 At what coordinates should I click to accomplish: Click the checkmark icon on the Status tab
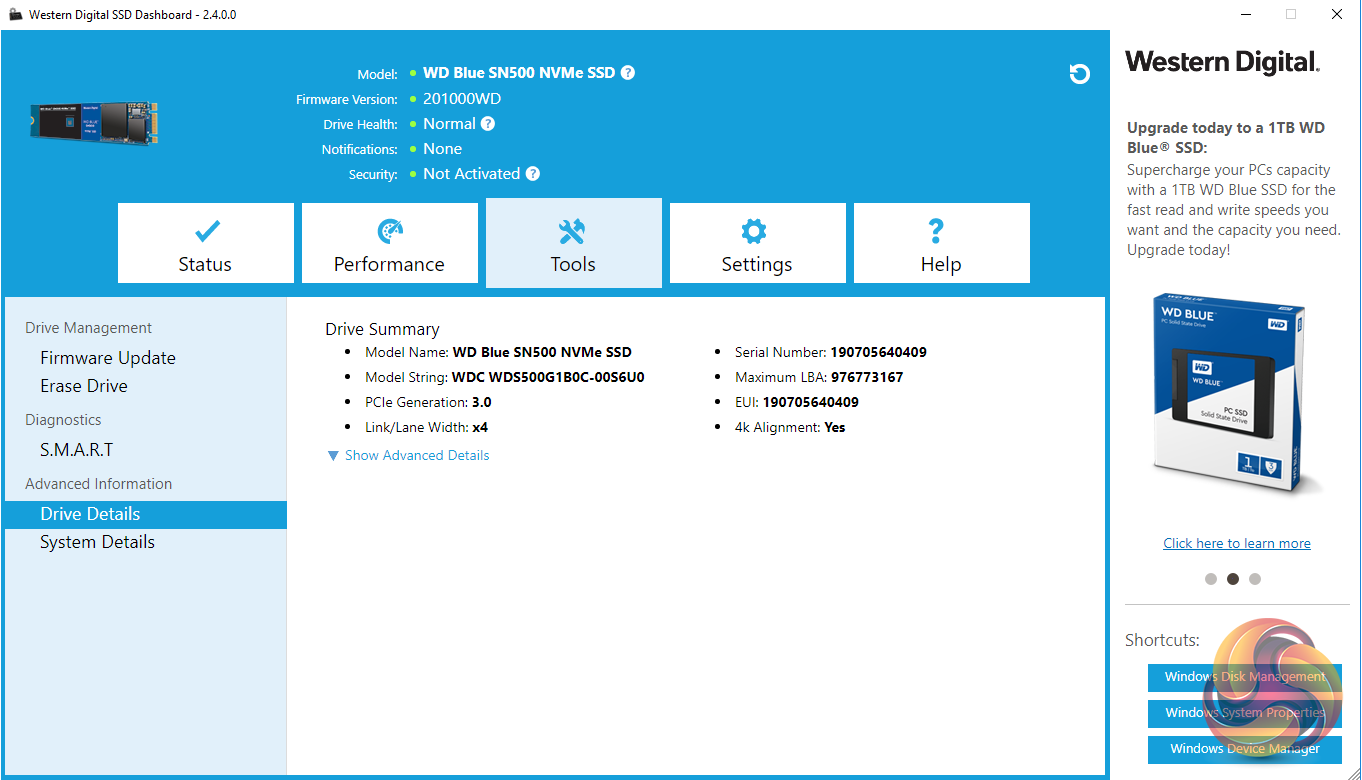206,232
